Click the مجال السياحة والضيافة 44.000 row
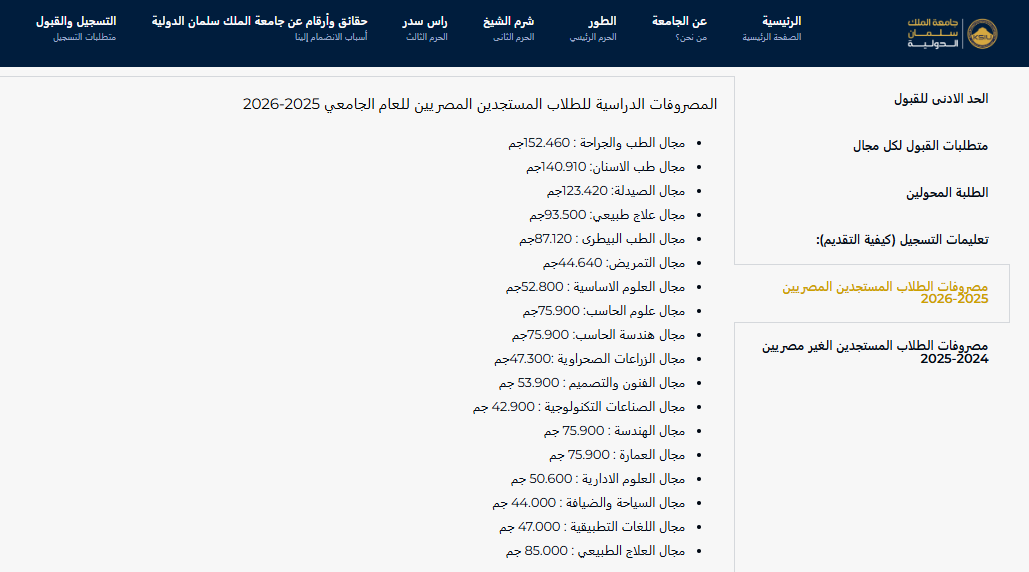 pyautogui.click(x=589, y=503)
